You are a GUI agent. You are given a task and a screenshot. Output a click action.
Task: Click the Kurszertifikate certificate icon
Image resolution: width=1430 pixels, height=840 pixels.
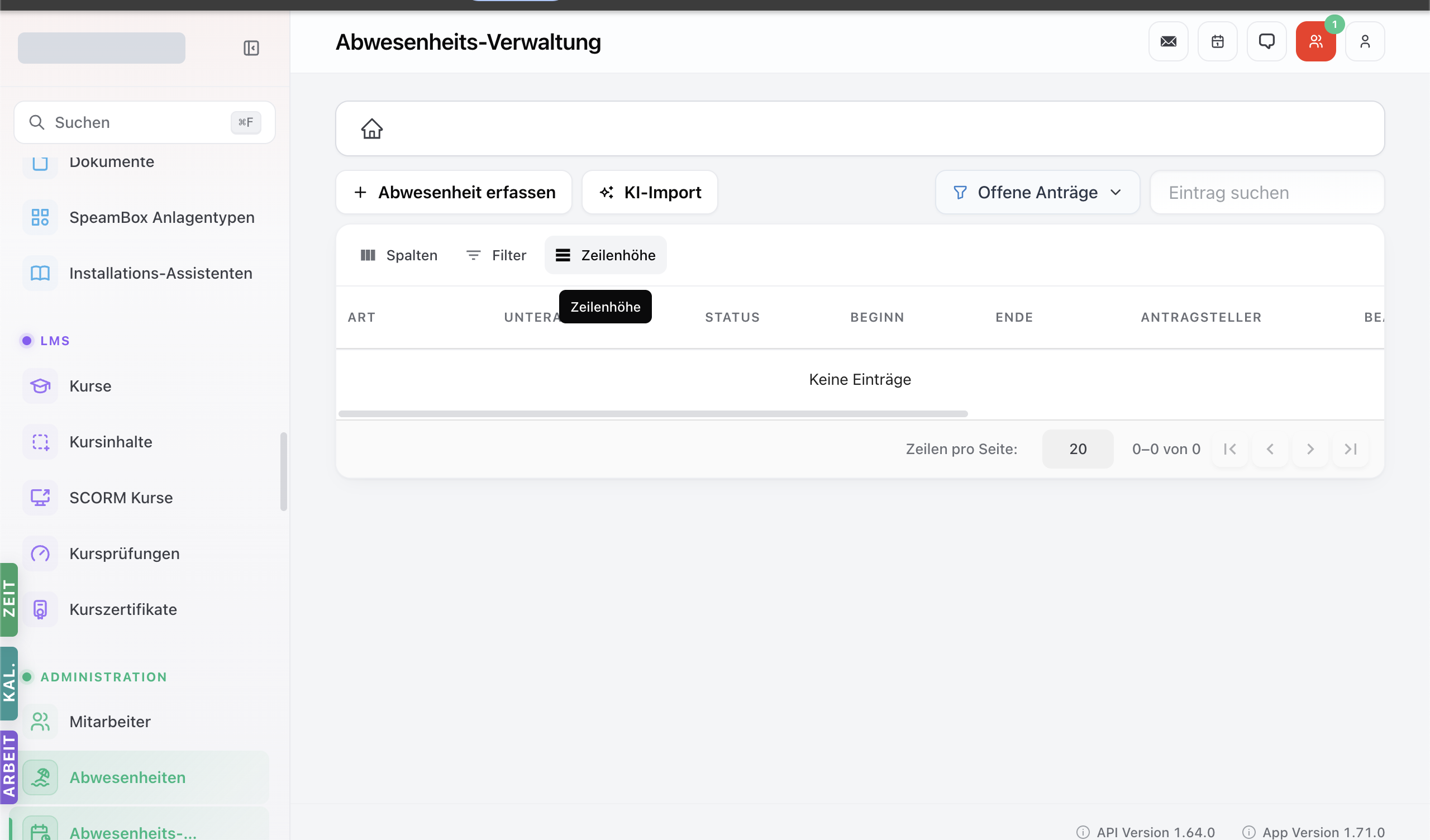point(40,609)
